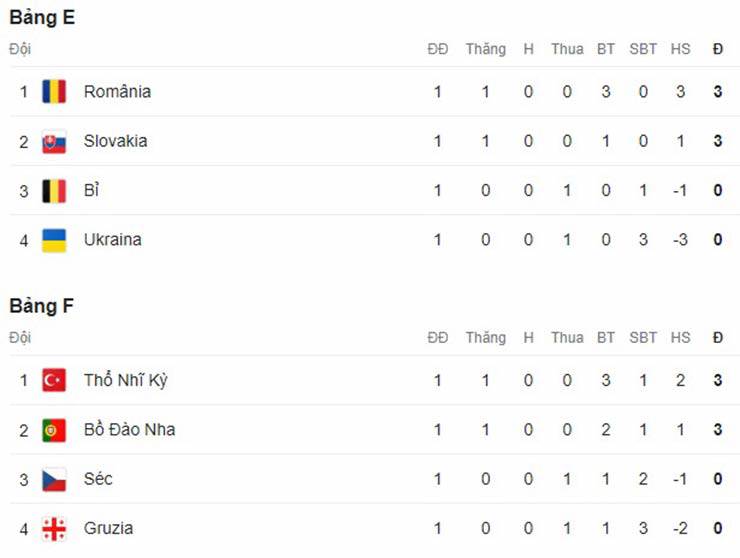Click the Bảng E group heading
The height and width of the screenshot is (558, 740).
pyautogui.click(x=42, y=17)
